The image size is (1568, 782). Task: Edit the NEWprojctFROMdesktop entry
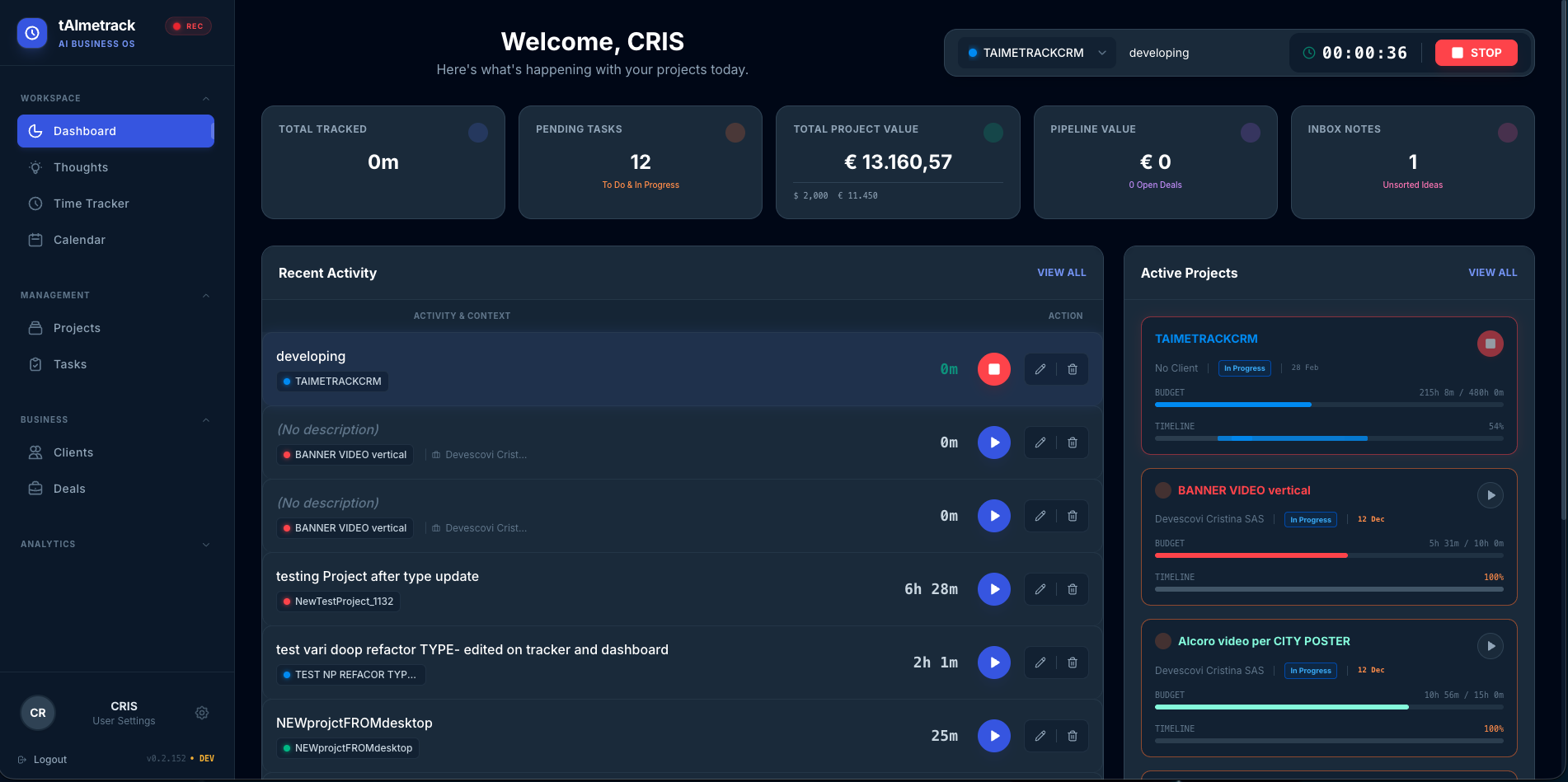[1040, 736]
